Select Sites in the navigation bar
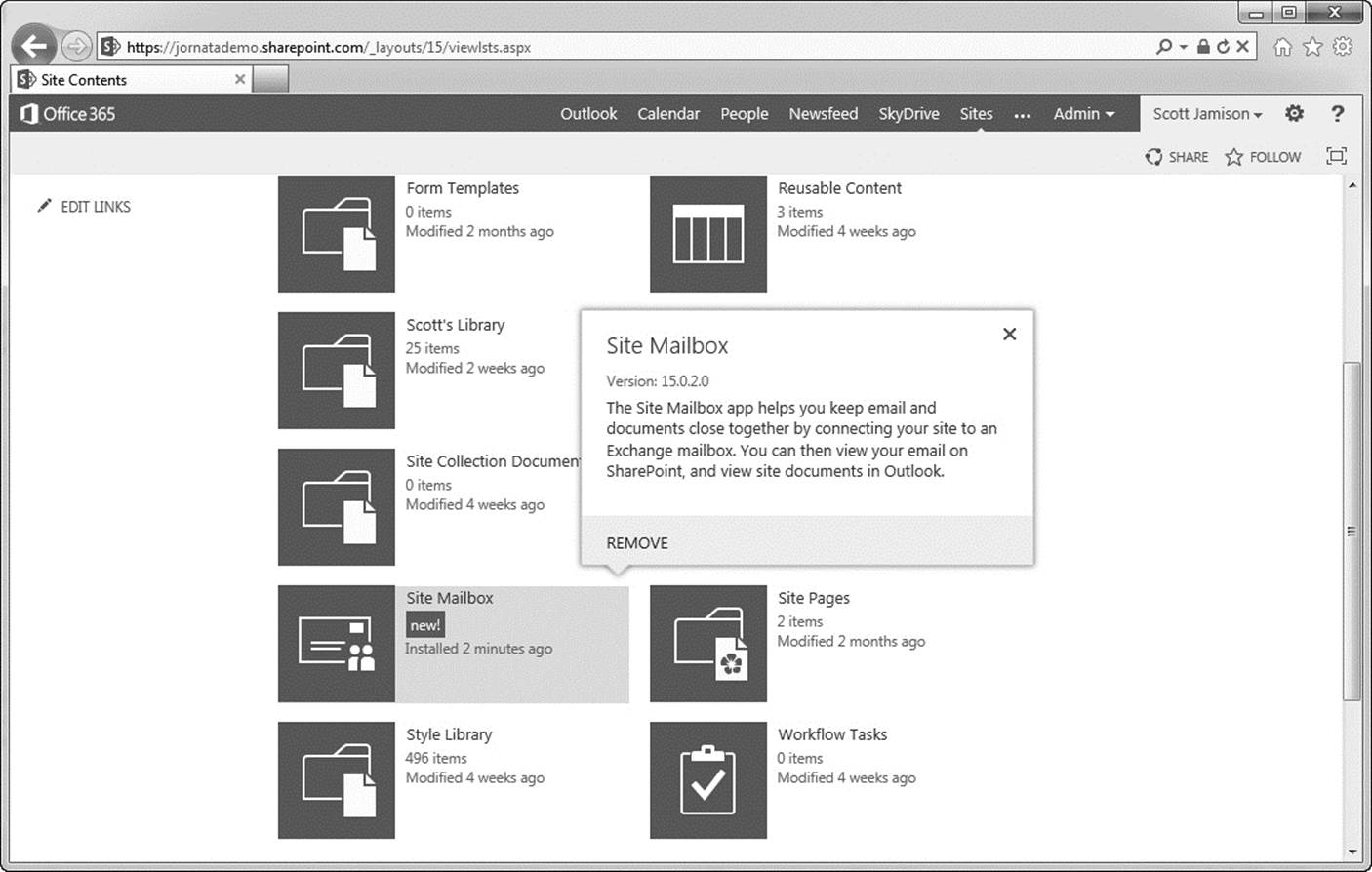This screenshot has height=872, width=1372. click(976, 114)
